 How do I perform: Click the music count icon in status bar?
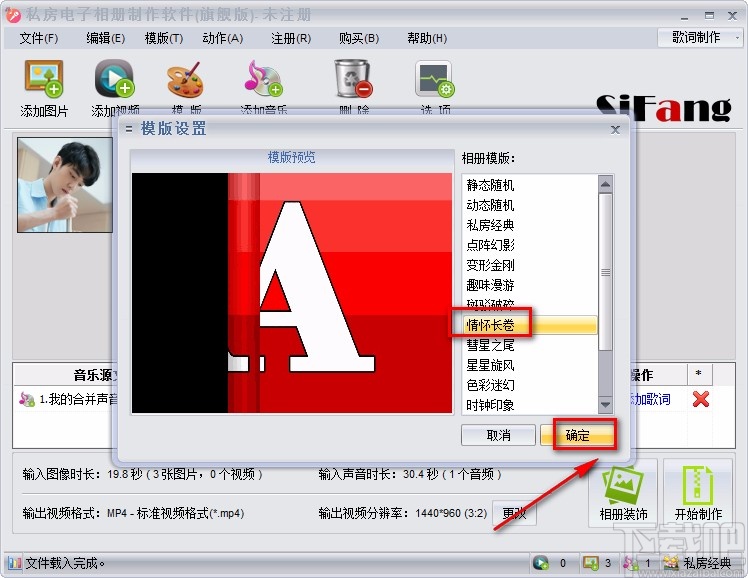point(631,563)
